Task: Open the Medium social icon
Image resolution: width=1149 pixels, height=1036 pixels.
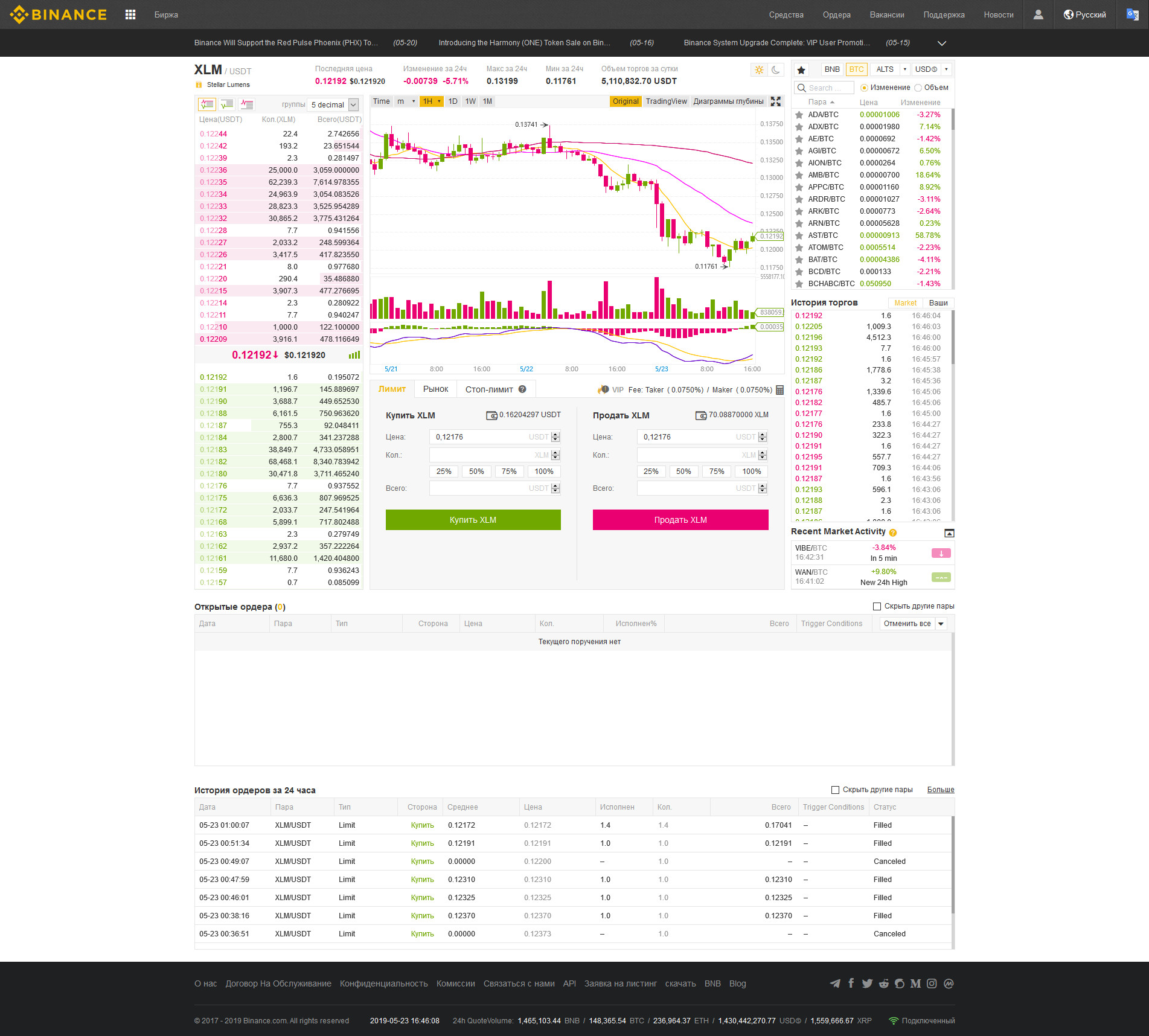Action: 915,983
